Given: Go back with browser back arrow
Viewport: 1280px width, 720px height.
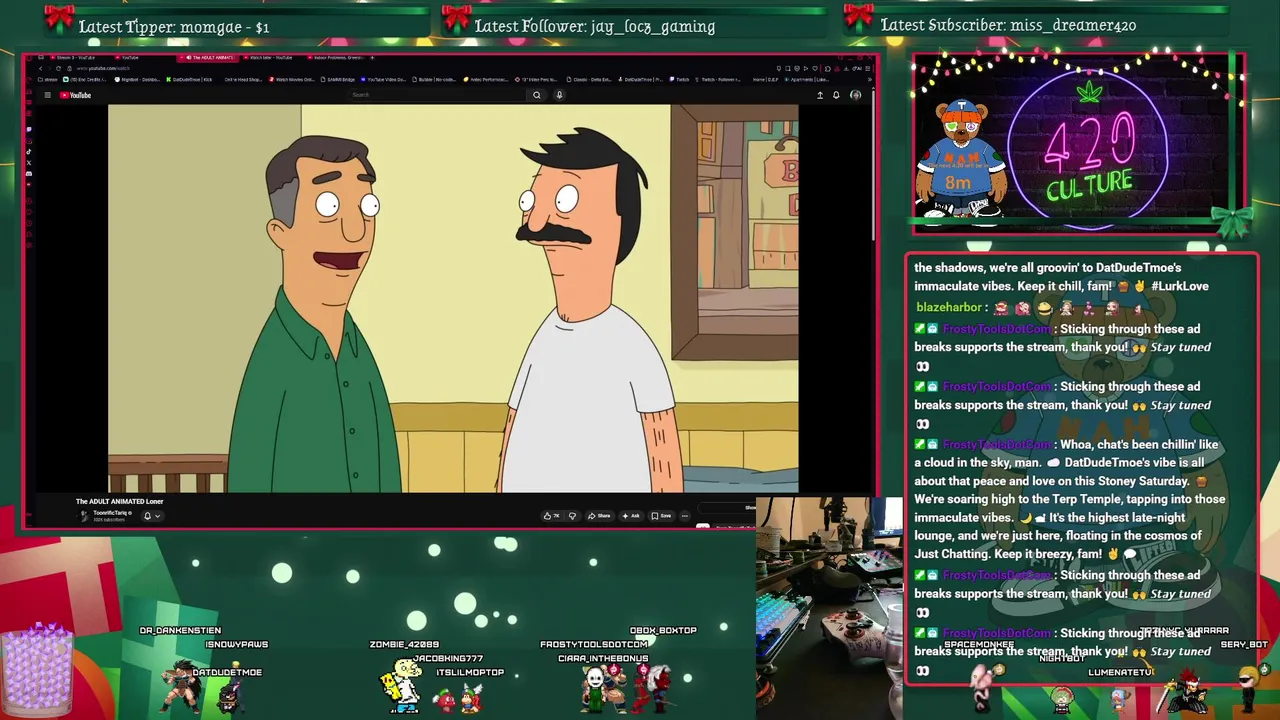Looking at the screenshot, I should click(41, 68).
